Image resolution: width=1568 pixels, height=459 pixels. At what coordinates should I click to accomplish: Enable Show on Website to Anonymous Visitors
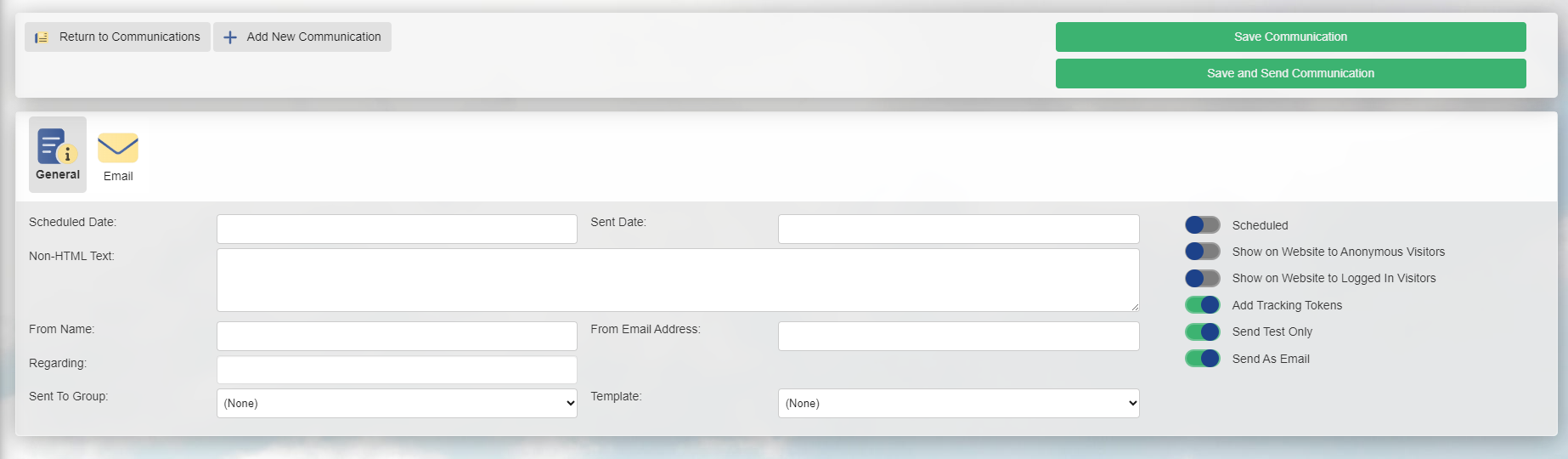[1202, 252]
